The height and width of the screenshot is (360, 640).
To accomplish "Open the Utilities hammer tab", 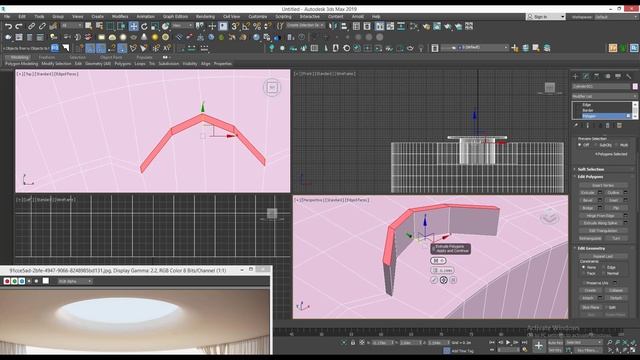I will (x=629, y=76).
